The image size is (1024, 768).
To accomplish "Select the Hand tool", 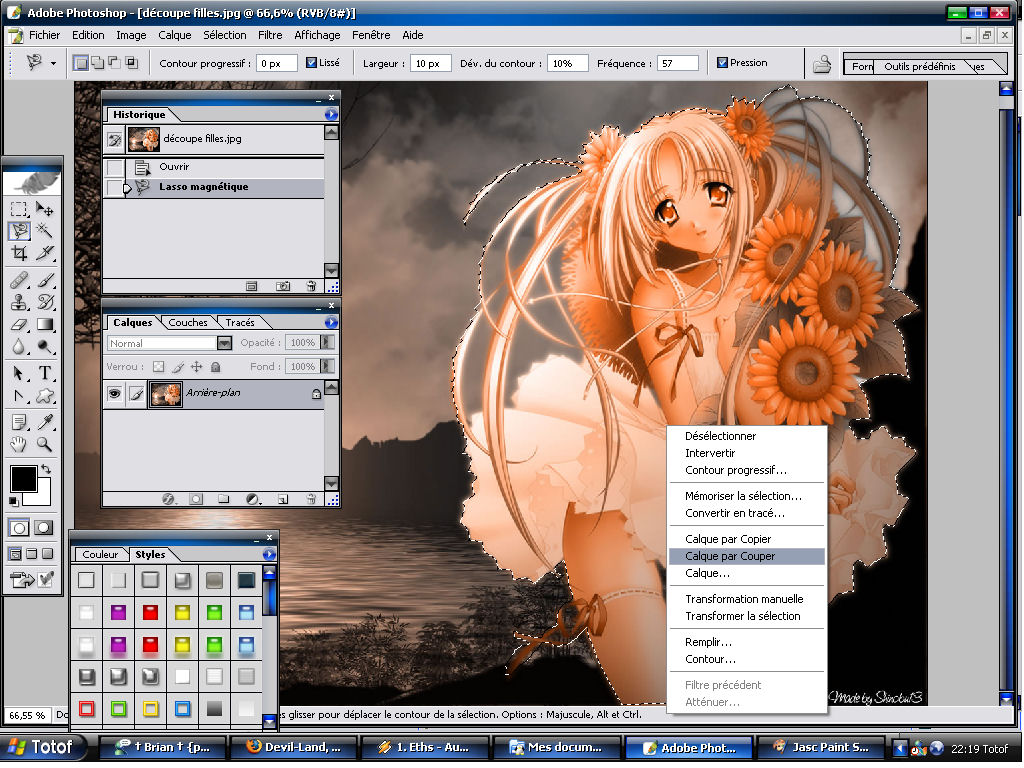I will pos(19,444).
